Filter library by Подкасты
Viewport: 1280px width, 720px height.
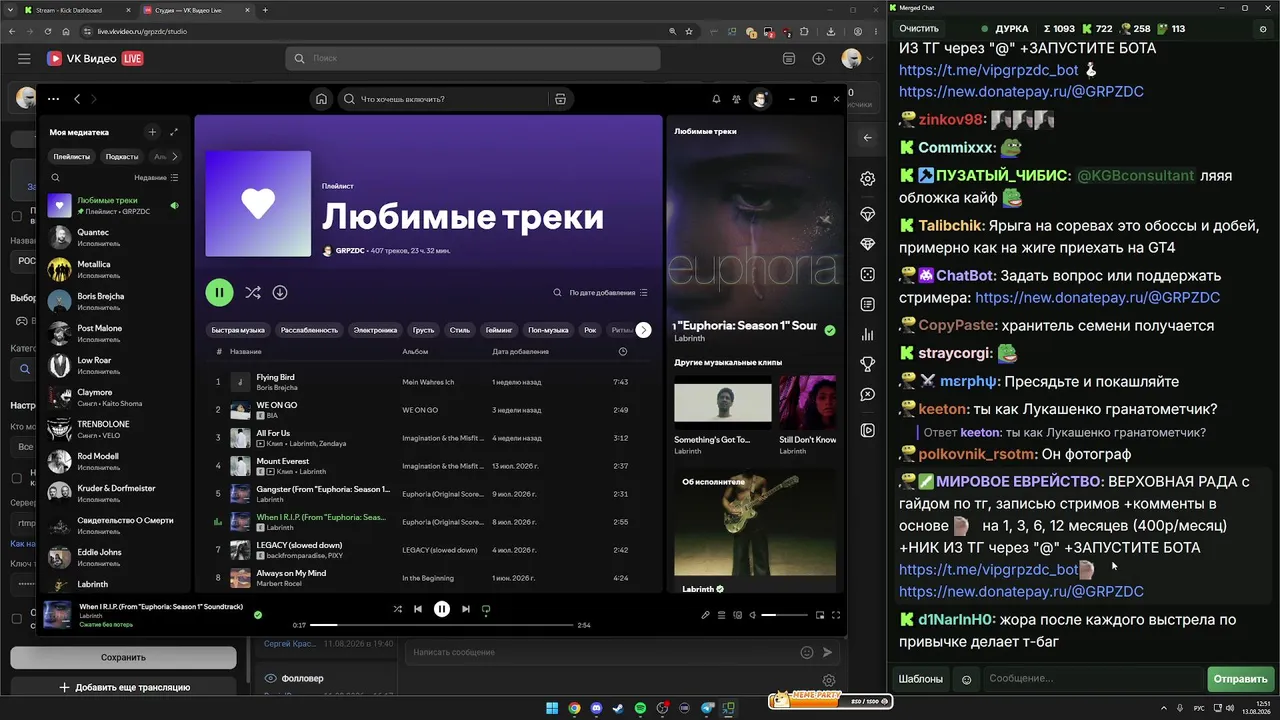pyautogui.click(x=122, y=156)
